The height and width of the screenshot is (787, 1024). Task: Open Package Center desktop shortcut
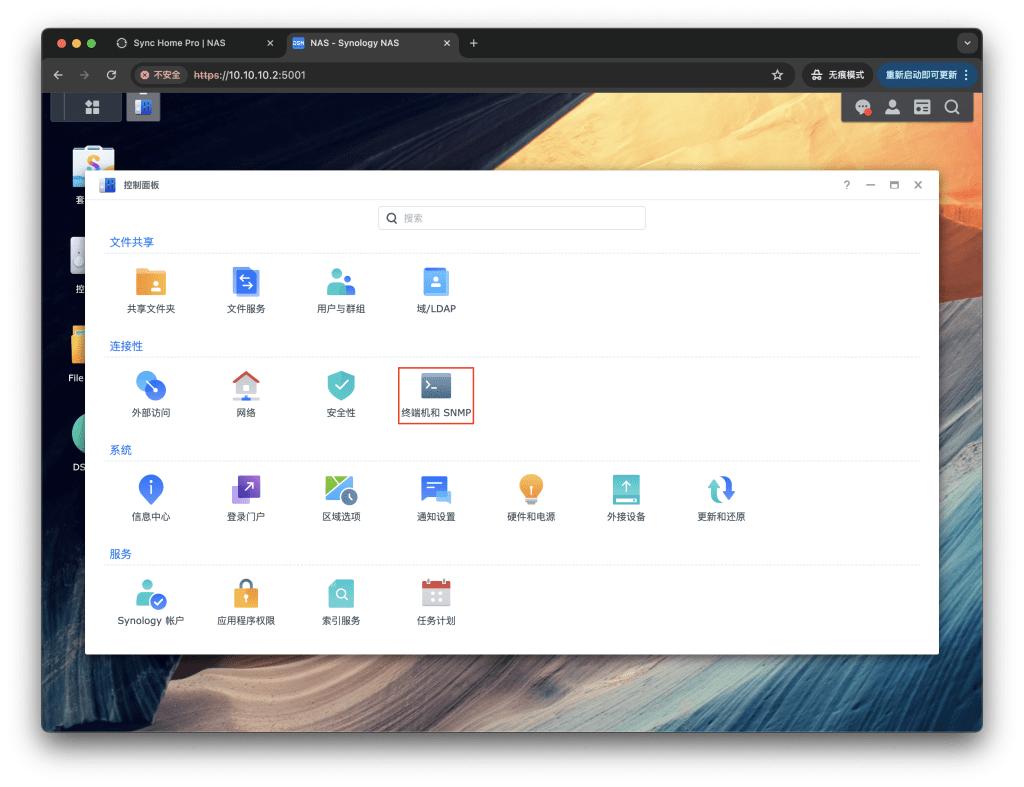pos(93,167)
